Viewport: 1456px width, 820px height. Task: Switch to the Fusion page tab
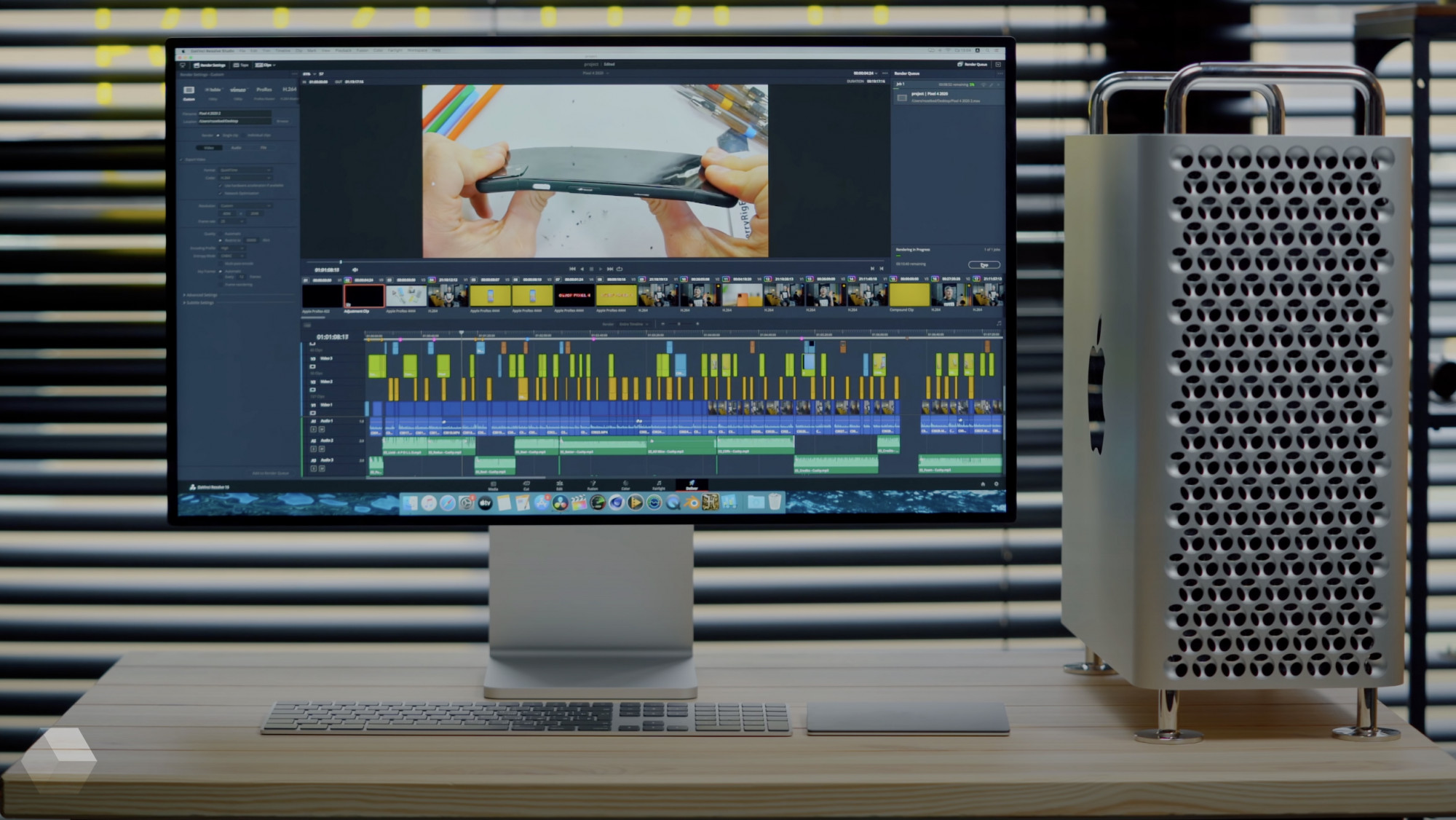click(593, 486)
